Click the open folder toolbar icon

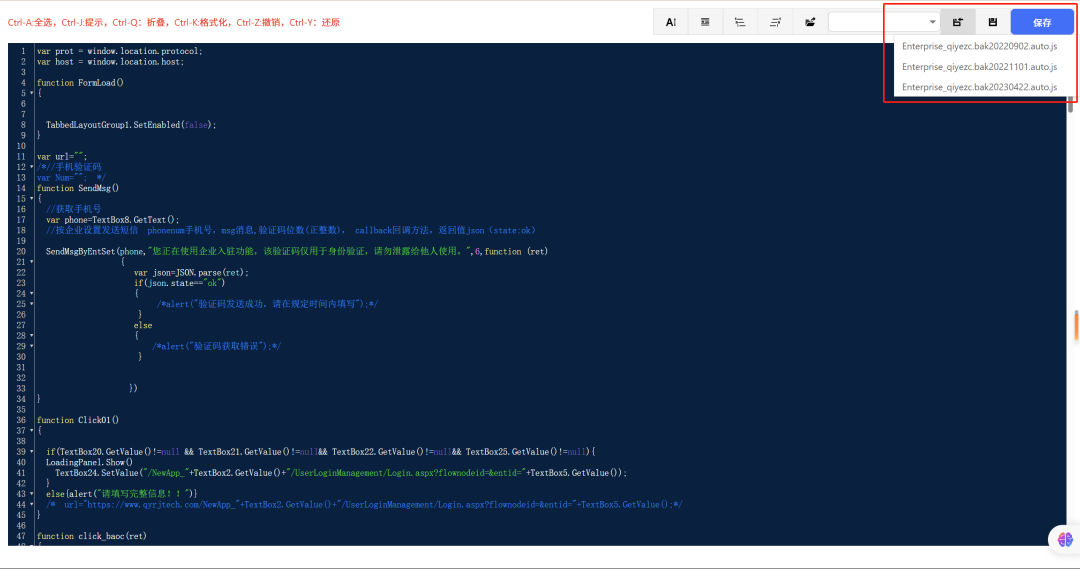tap(810, 22)
